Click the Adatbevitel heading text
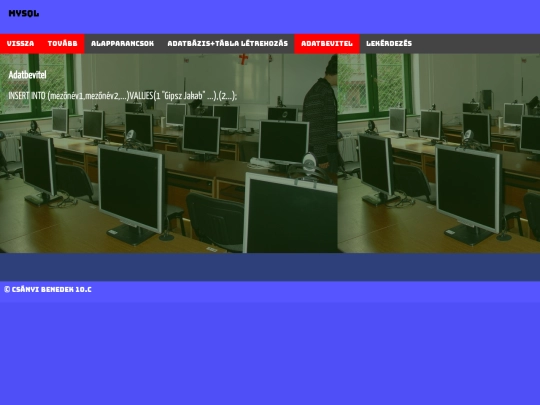The image size is (540, 405). point(27,75)
